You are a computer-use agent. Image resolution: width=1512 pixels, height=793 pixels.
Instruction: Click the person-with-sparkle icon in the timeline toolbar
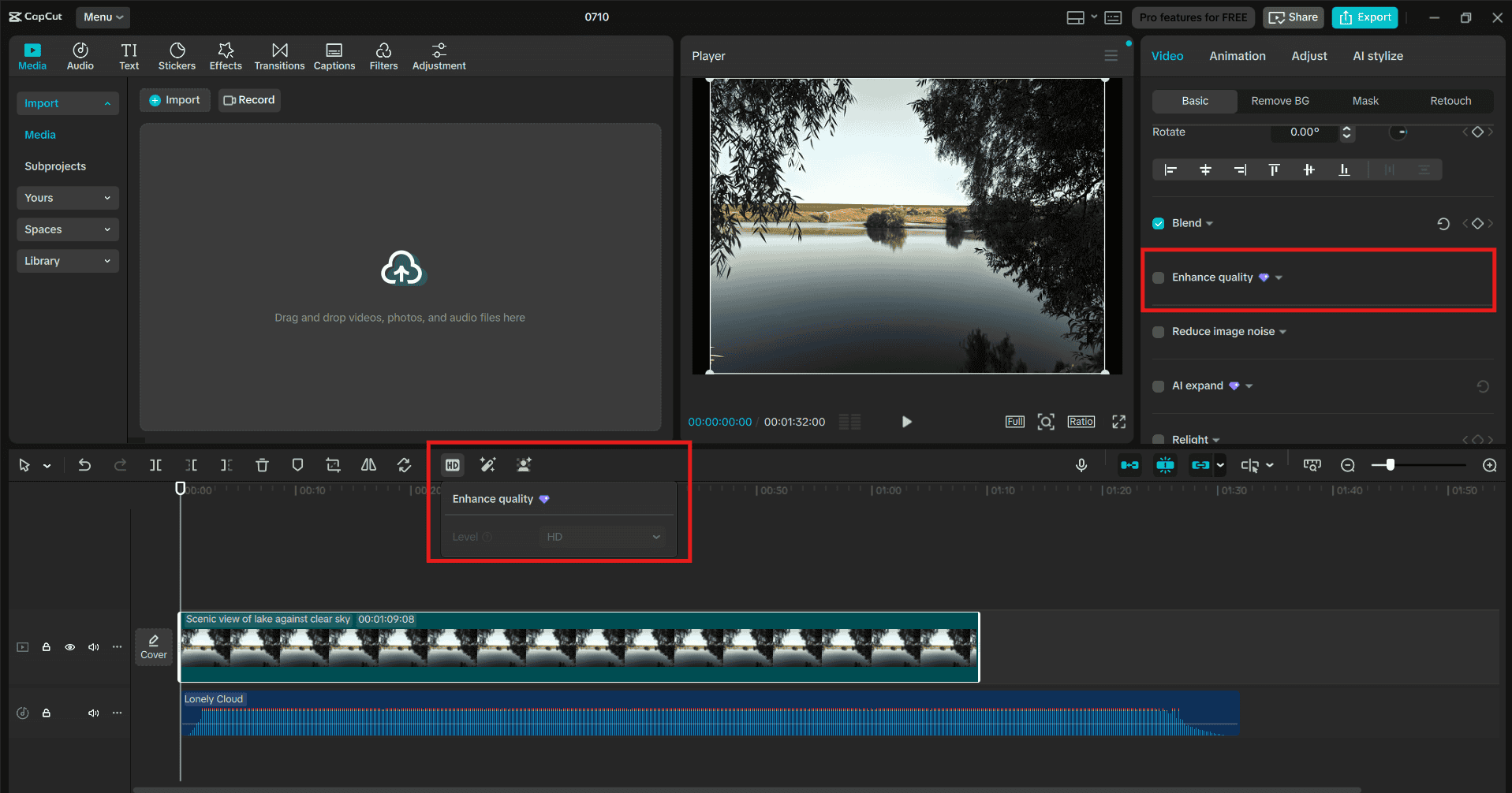click(524, 465)
